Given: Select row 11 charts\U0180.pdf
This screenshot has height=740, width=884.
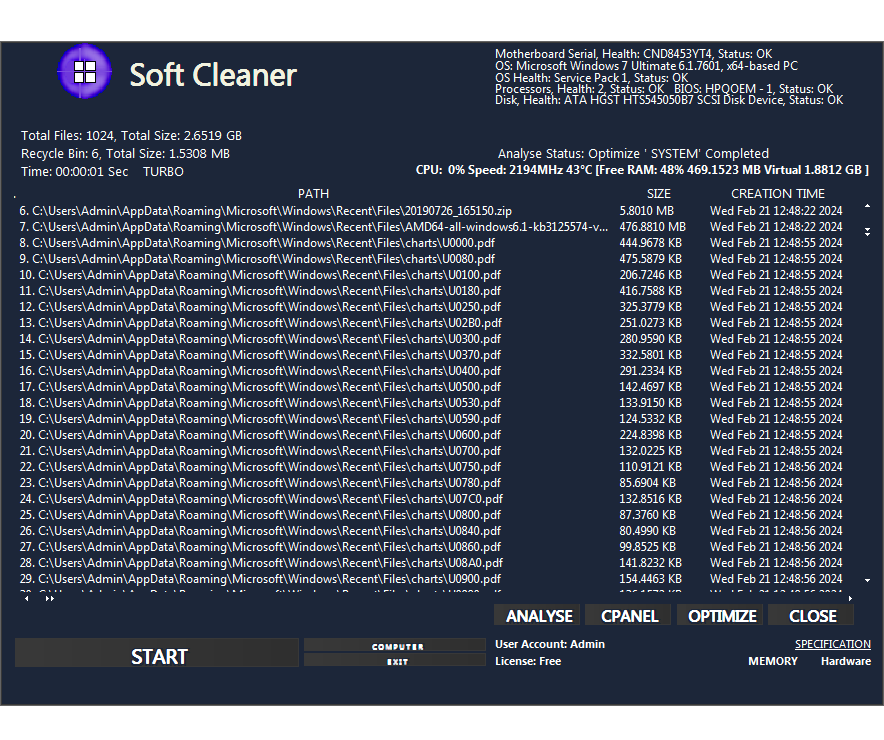Looking at the screenshot, I should coord(431,291).
